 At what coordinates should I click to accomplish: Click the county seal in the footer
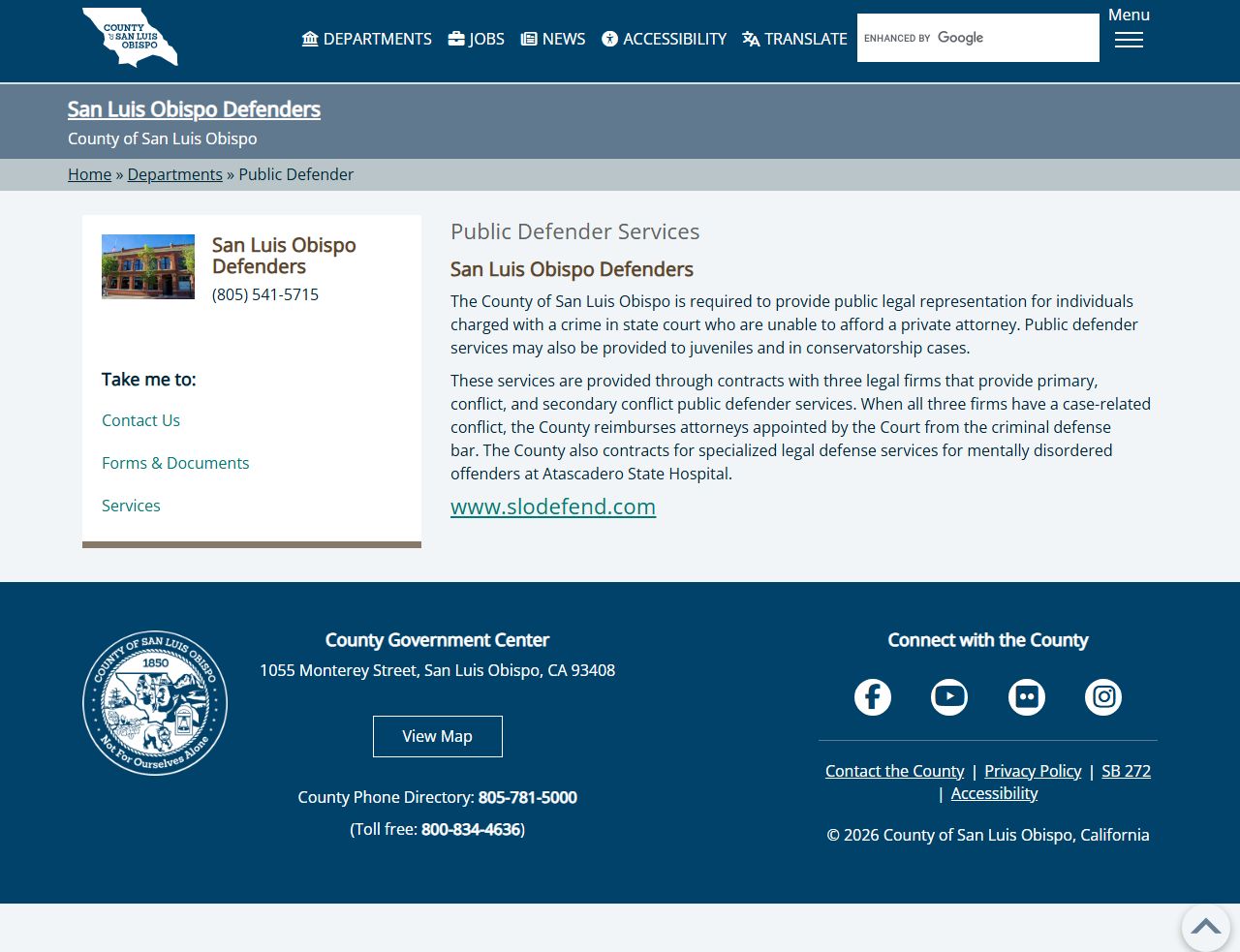[155, 703]
